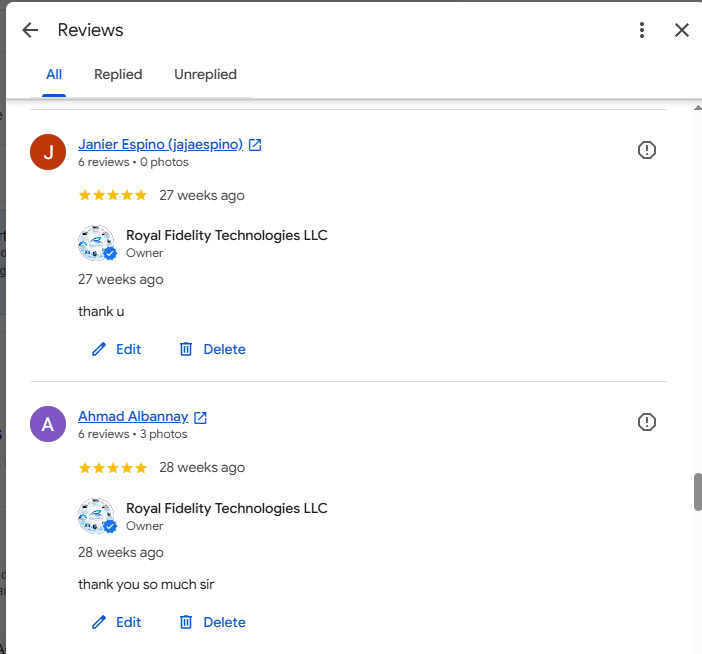
Task: Flag Ahmad Albannay's review
Action: pyautogui.click(x=646, y=422)
